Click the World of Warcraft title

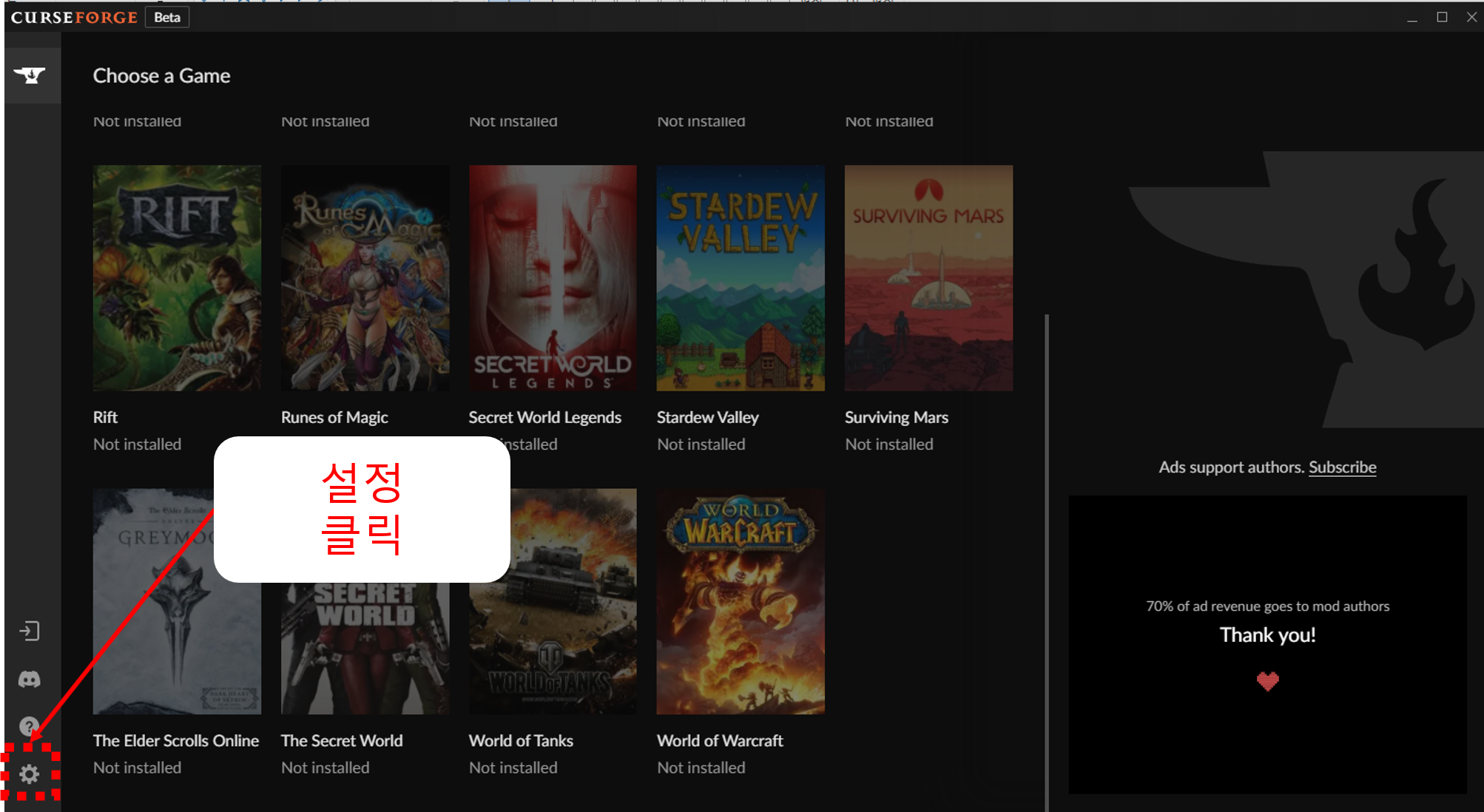pyautogui.click(x=720, y=740)
